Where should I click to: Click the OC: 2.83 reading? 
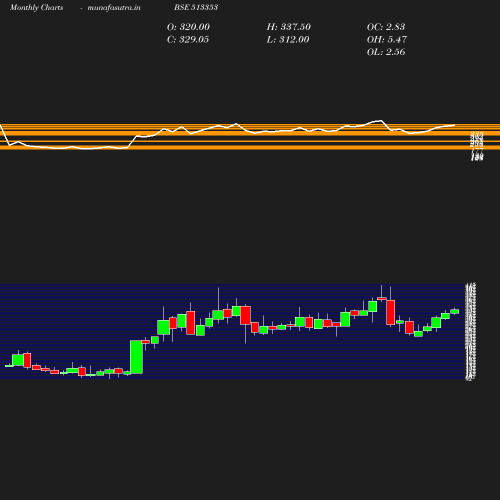[x=386, y=27]
